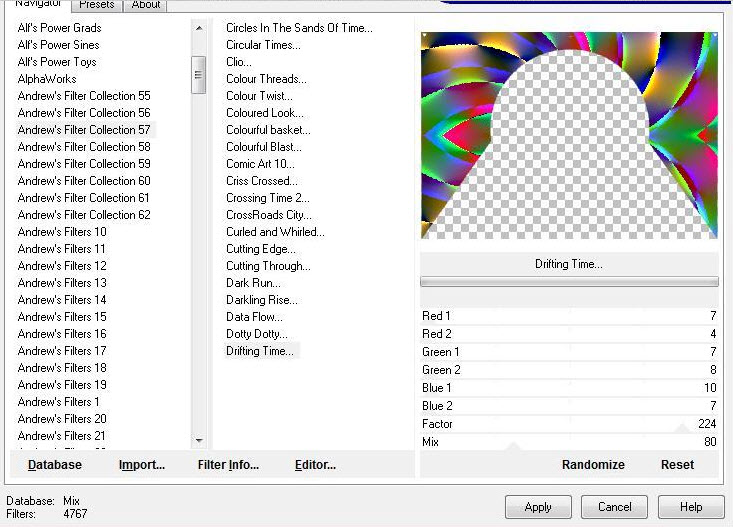
Task: Choose Curled and Whirled... filter
Action: [275, 232]
